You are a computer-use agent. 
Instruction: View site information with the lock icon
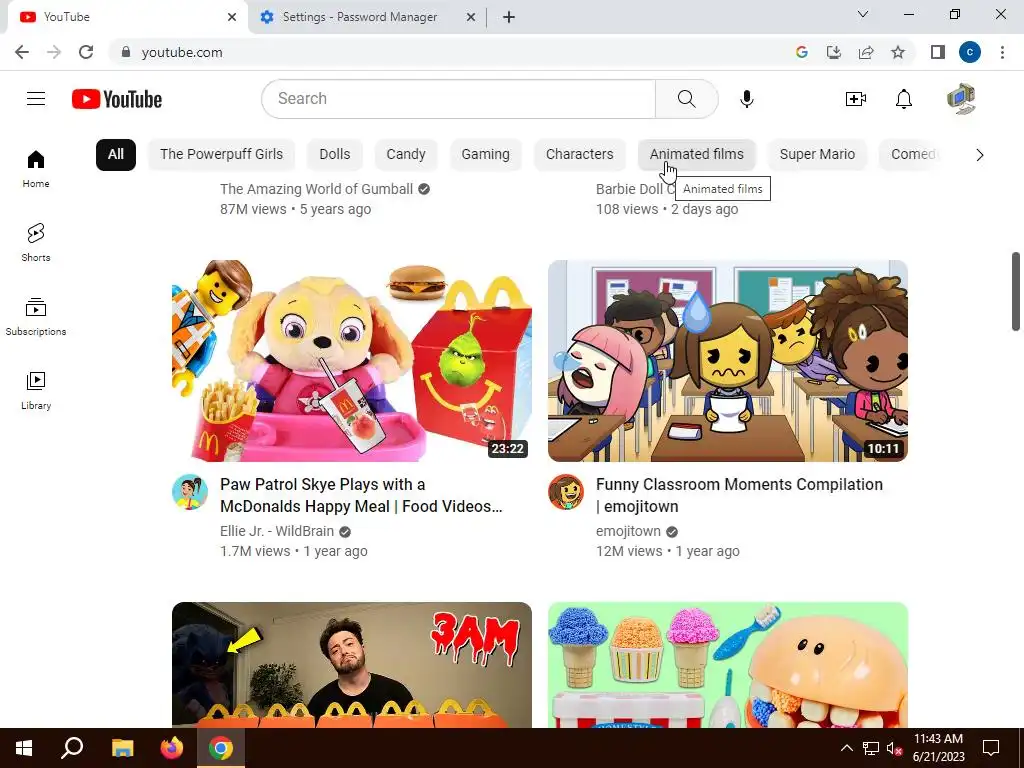coord(126,52)
